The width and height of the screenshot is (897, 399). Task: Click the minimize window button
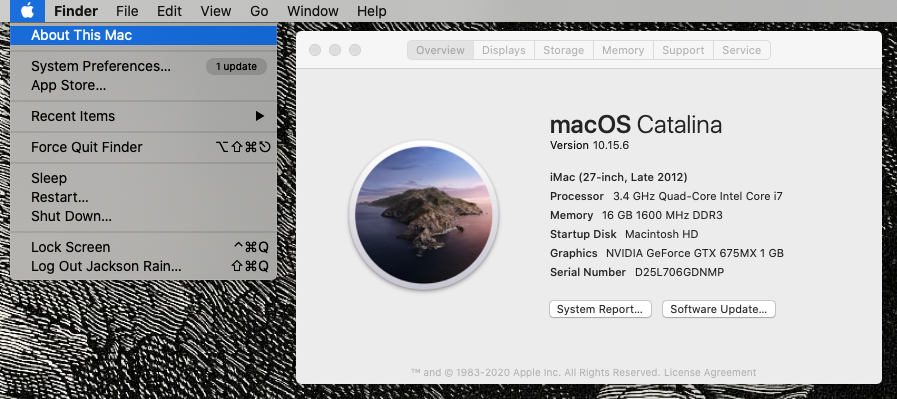click(335, 50)
